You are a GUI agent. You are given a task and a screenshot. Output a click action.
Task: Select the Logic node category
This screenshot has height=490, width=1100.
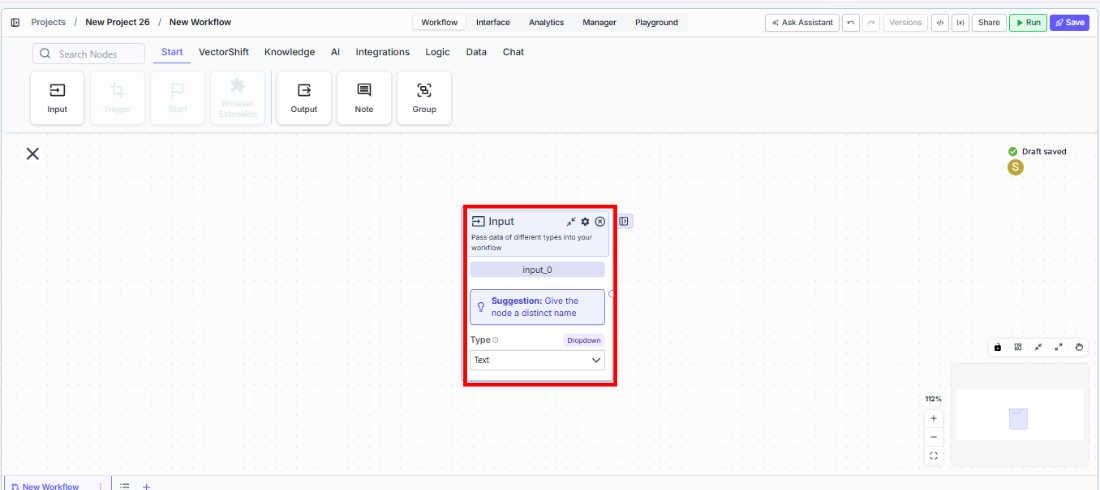click(438, 52)
